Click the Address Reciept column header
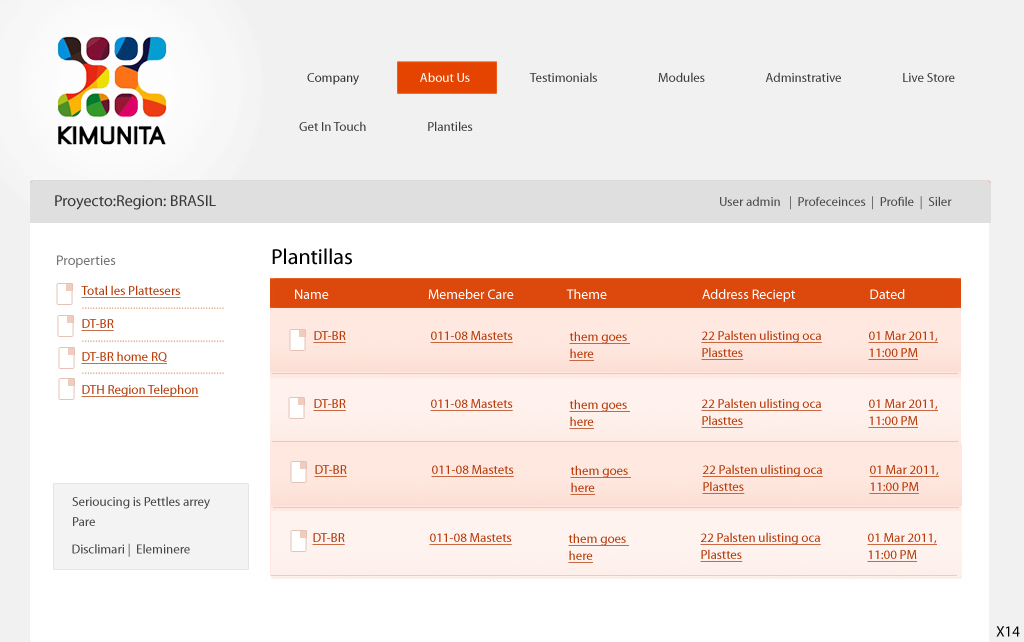 coord(748,295)
